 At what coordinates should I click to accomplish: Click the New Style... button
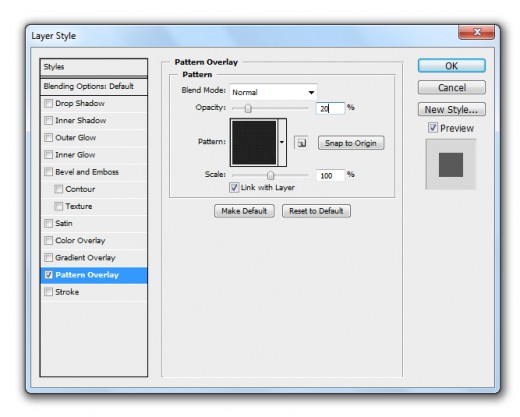[452, 109]
